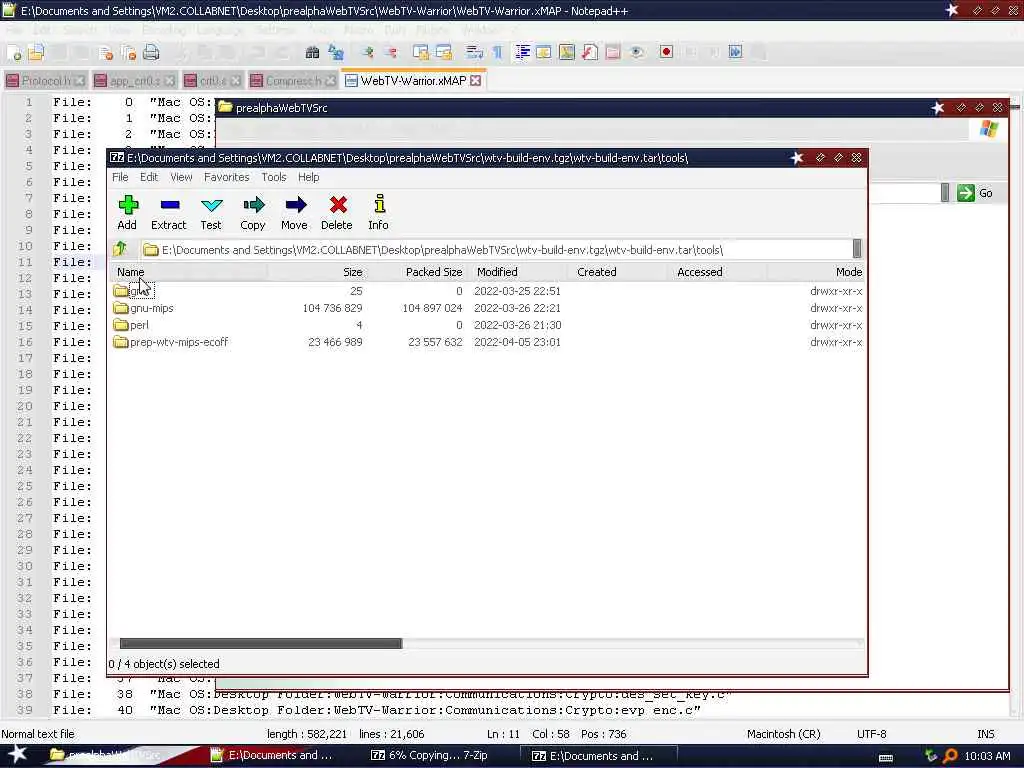Image resolution: width=1024 pixels, height=768 pixels.
Task: Go up one folder level in 7-Zip
Action: [x=120, y=249]
